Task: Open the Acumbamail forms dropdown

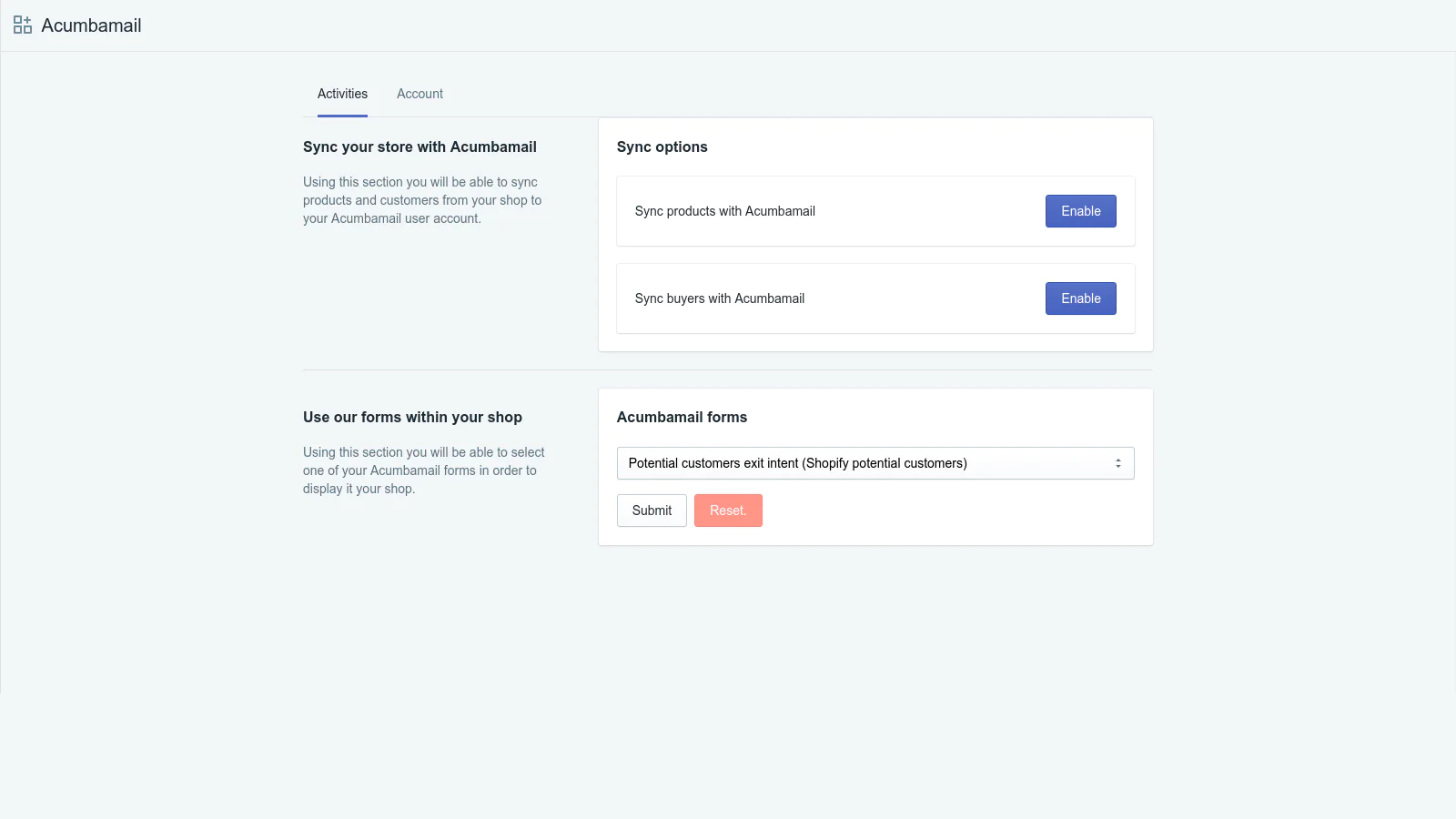Action: [875, 463]
